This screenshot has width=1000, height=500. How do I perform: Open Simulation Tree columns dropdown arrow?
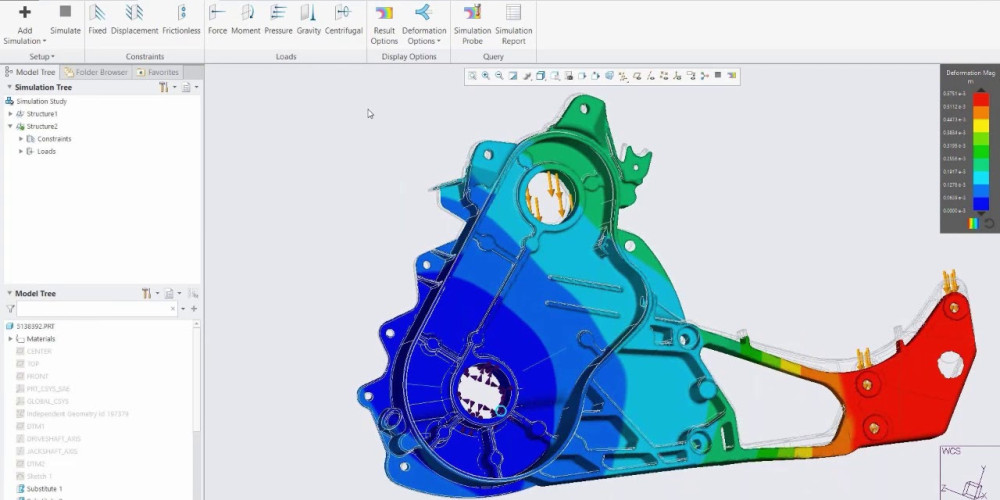click(196, 87)
